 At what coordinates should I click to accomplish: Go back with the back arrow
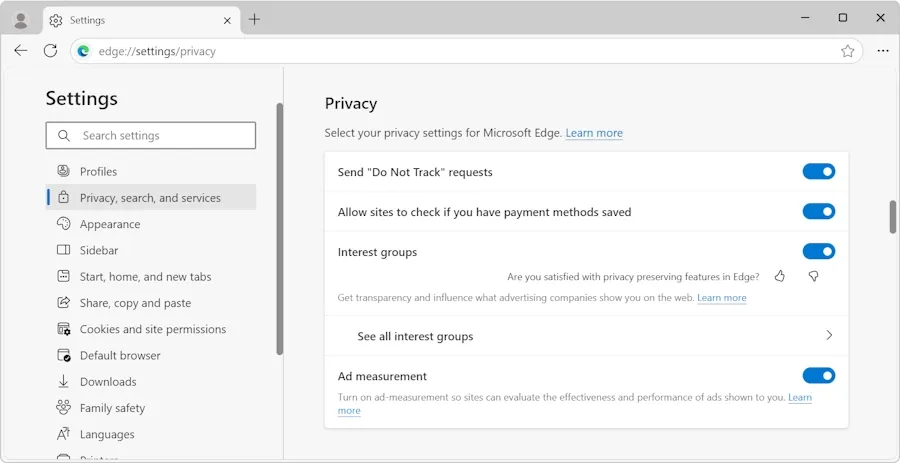point(21,51)
